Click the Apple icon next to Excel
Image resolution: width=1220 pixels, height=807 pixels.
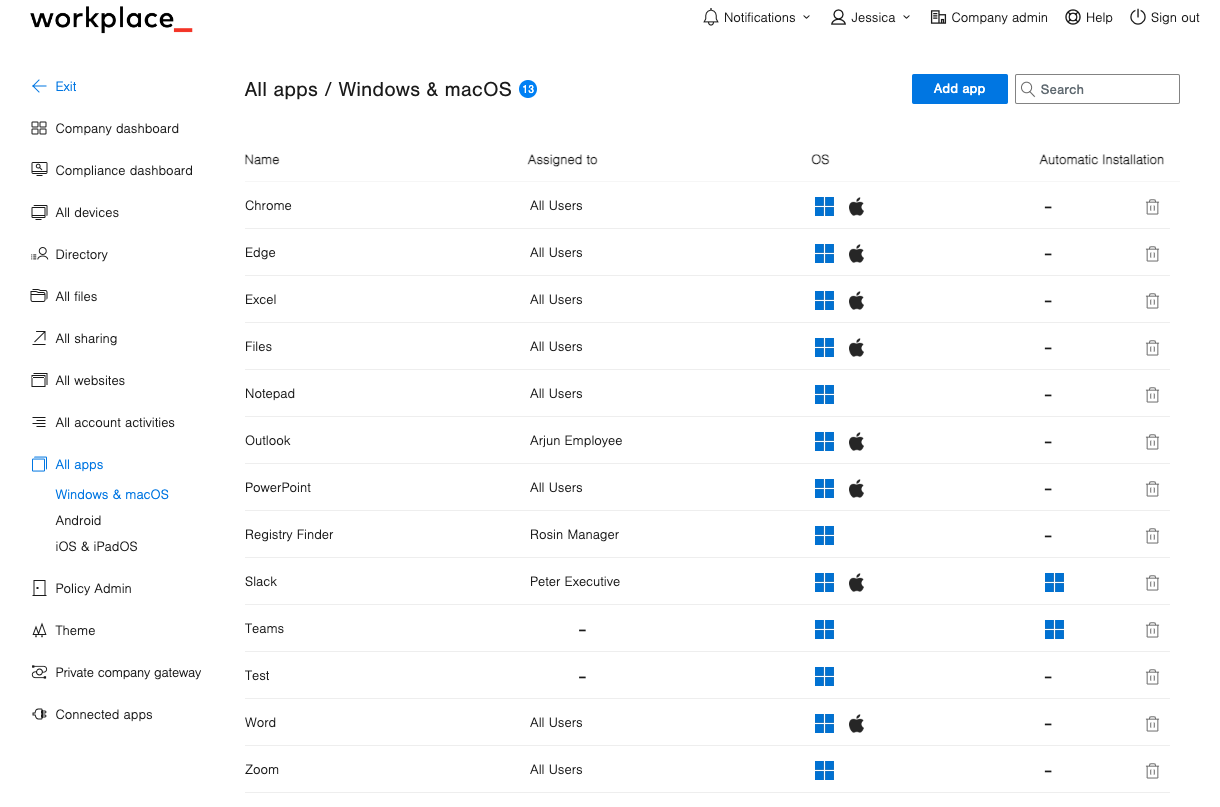[856, 300]
